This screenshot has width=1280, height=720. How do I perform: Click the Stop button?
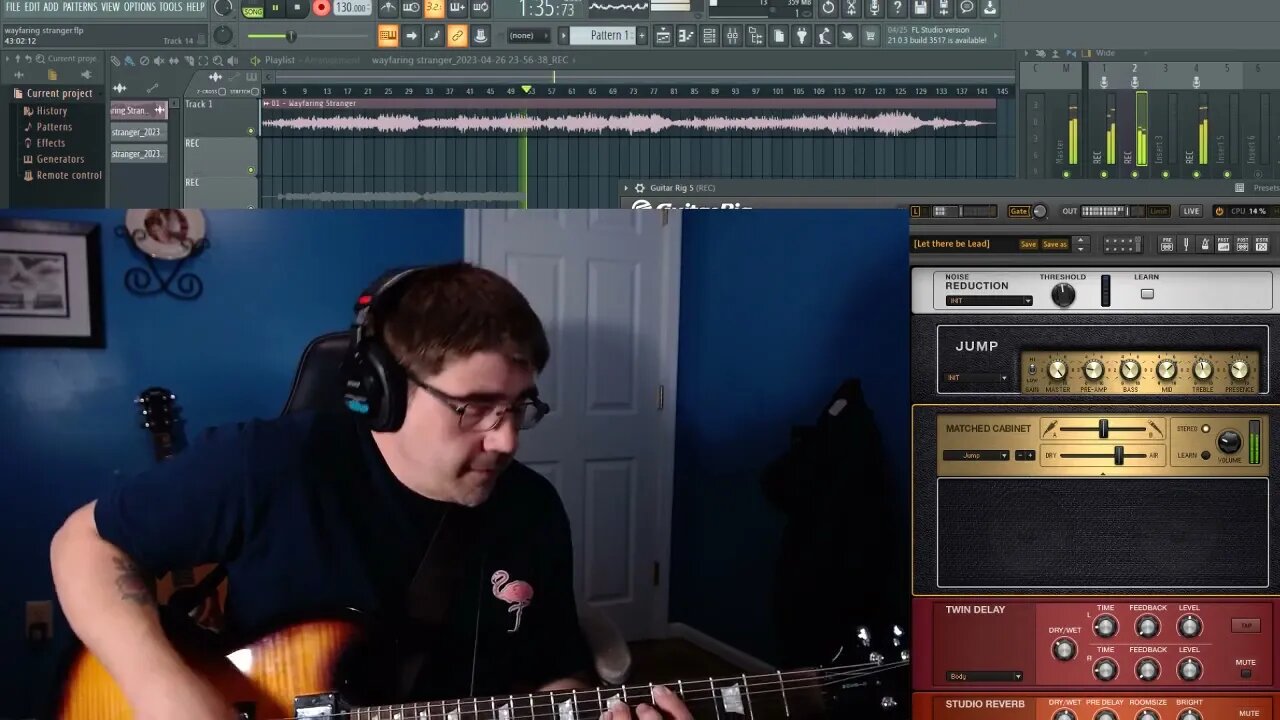[297, 7]
